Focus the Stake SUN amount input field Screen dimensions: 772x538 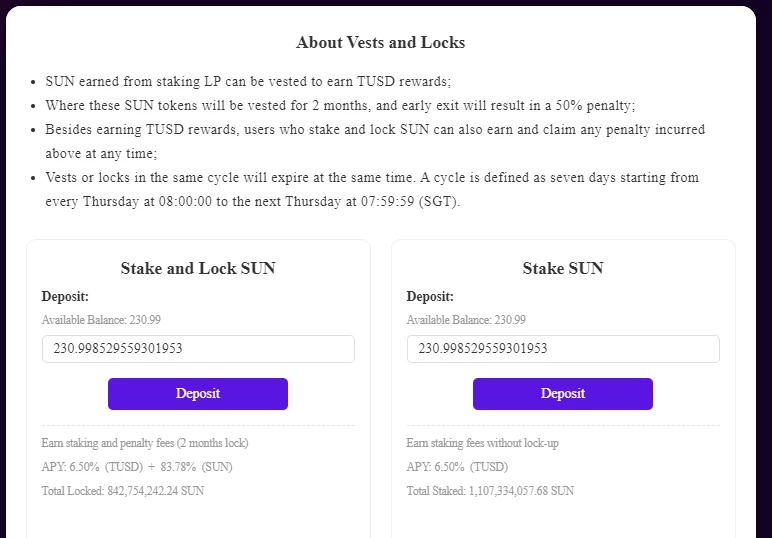coord(563,349)
